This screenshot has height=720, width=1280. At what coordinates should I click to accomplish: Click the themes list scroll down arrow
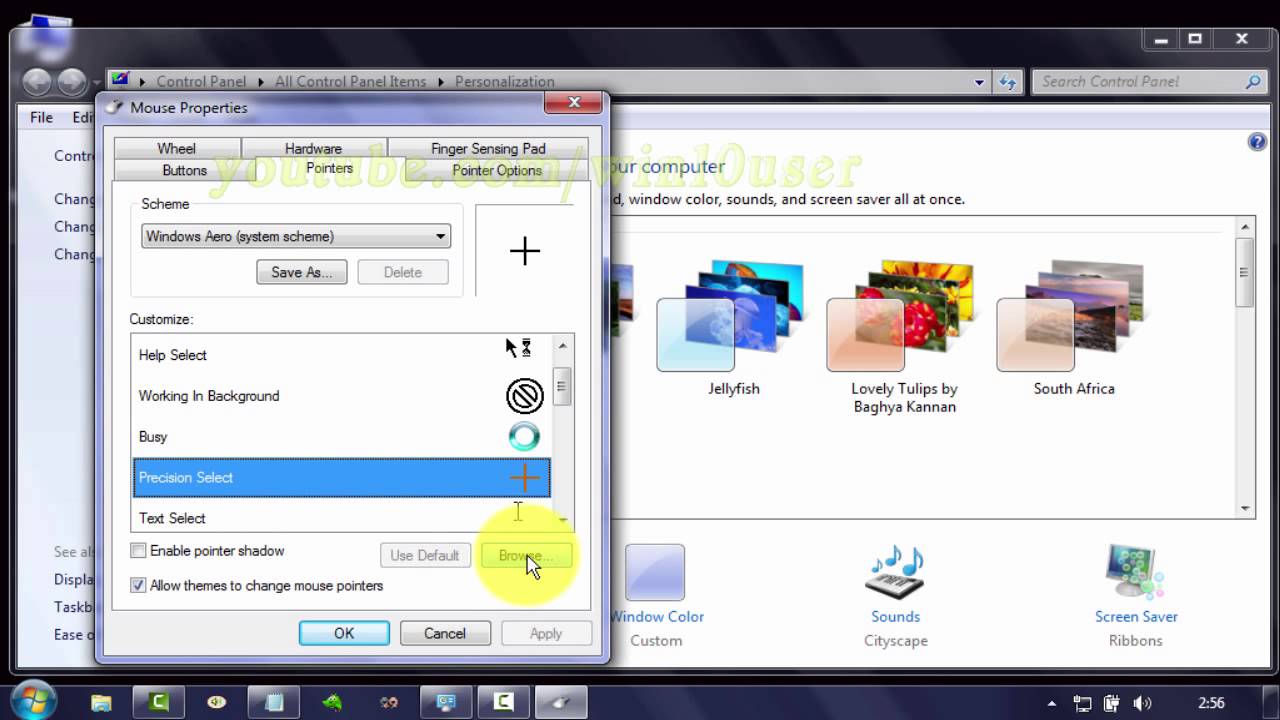(1245, 508)
